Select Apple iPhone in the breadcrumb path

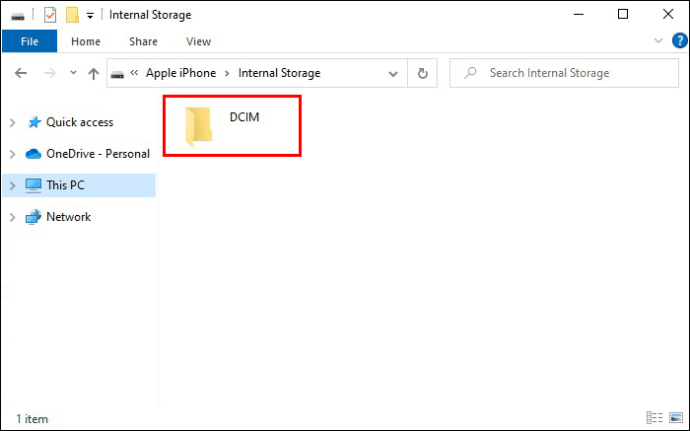coord(181,73)
